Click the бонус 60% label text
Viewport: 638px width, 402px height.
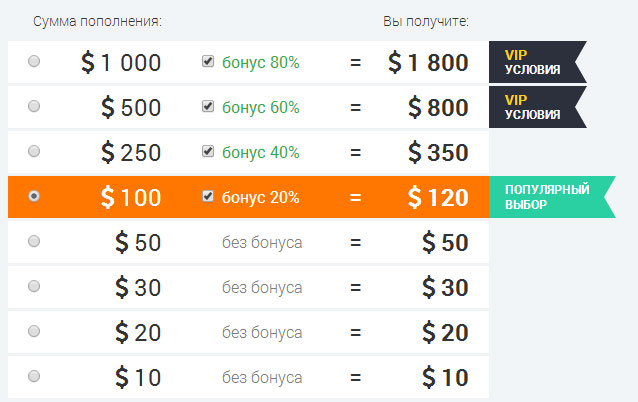pos(260,108)
